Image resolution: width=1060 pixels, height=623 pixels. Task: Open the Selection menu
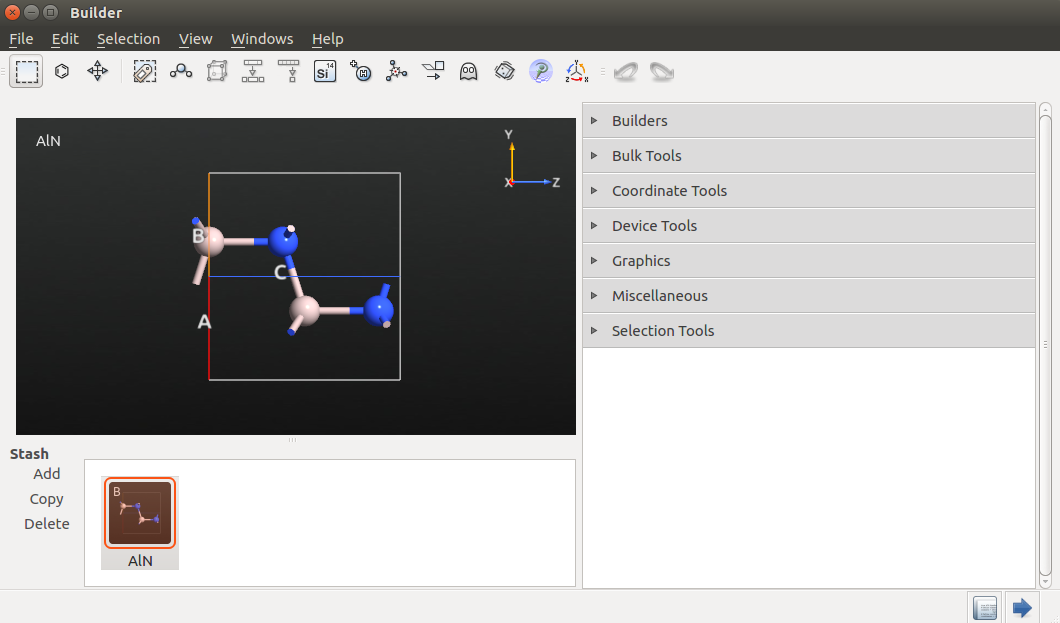pos(128,39)
